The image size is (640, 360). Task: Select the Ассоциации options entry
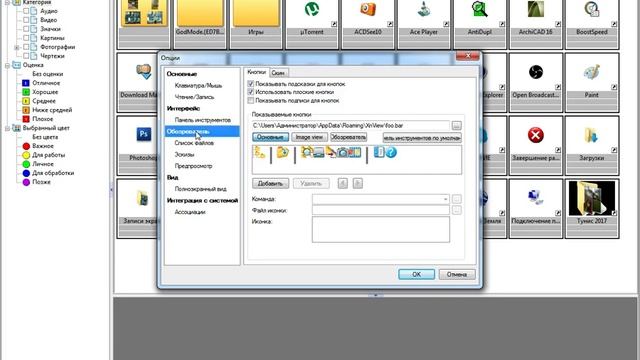[x=190, y=212]
